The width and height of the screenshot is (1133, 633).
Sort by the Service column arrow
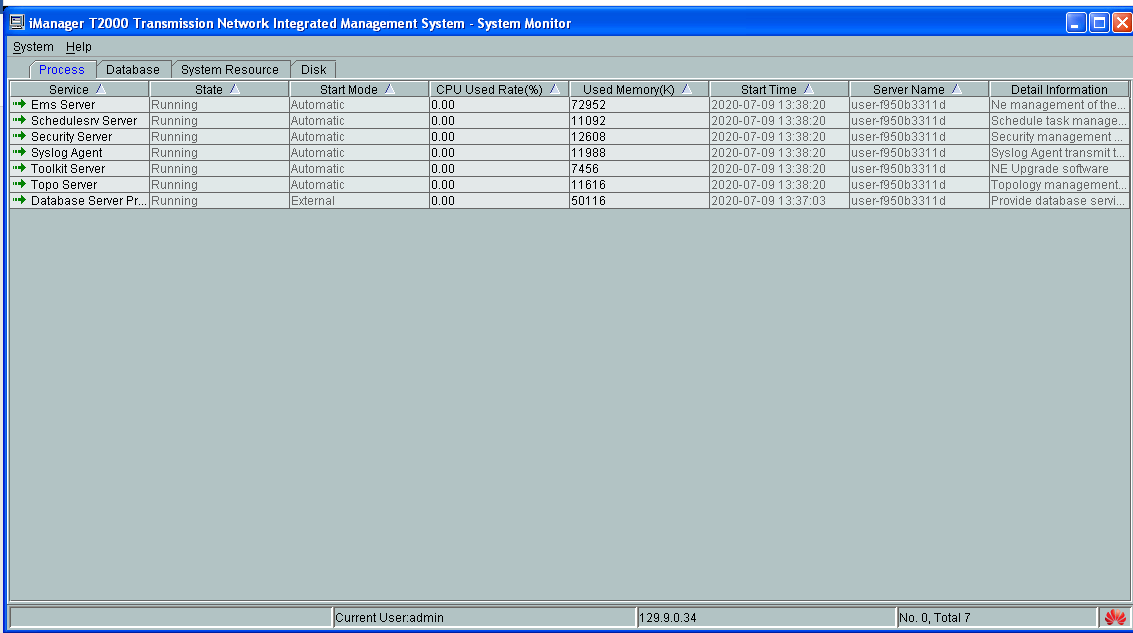(100, 89)
